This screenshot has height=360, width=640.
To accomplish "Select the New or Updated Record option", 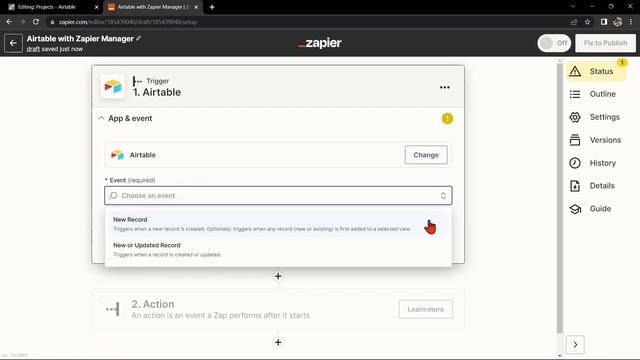I will pos(278,249).
